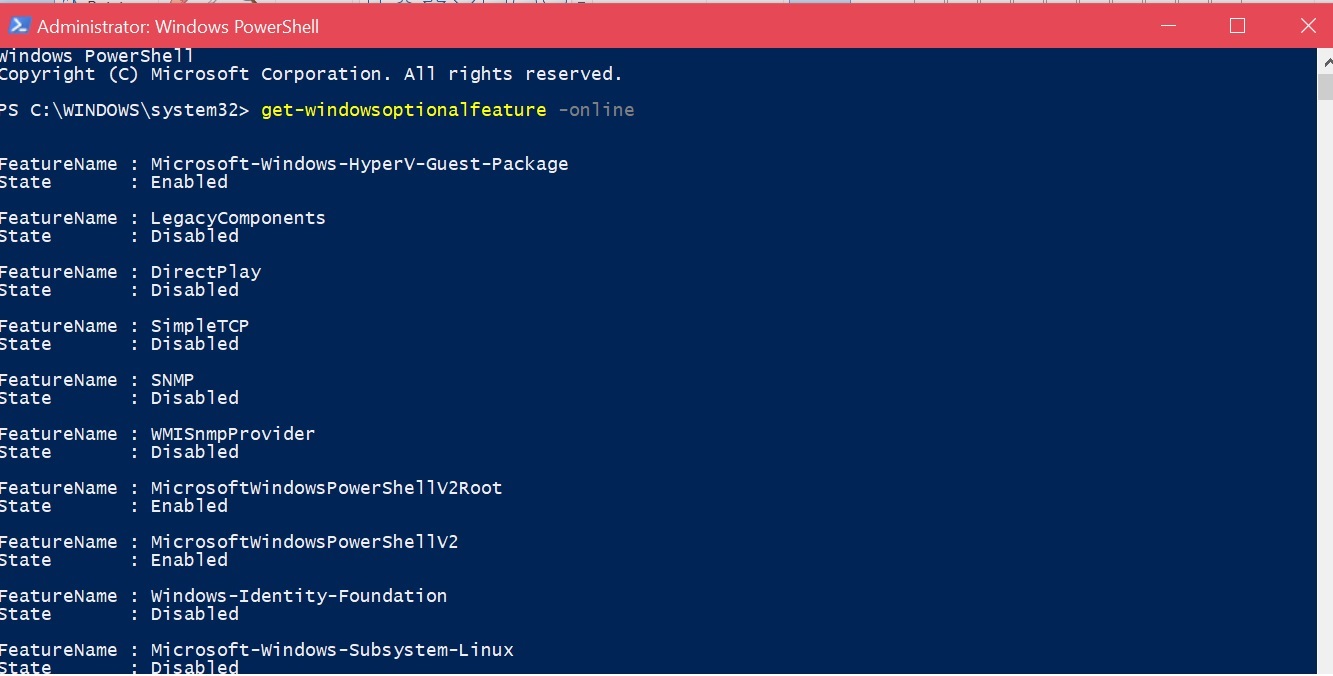Click the -online parameter text
This screenshot has height=676, width=1333.
click(x=596, y=110)
